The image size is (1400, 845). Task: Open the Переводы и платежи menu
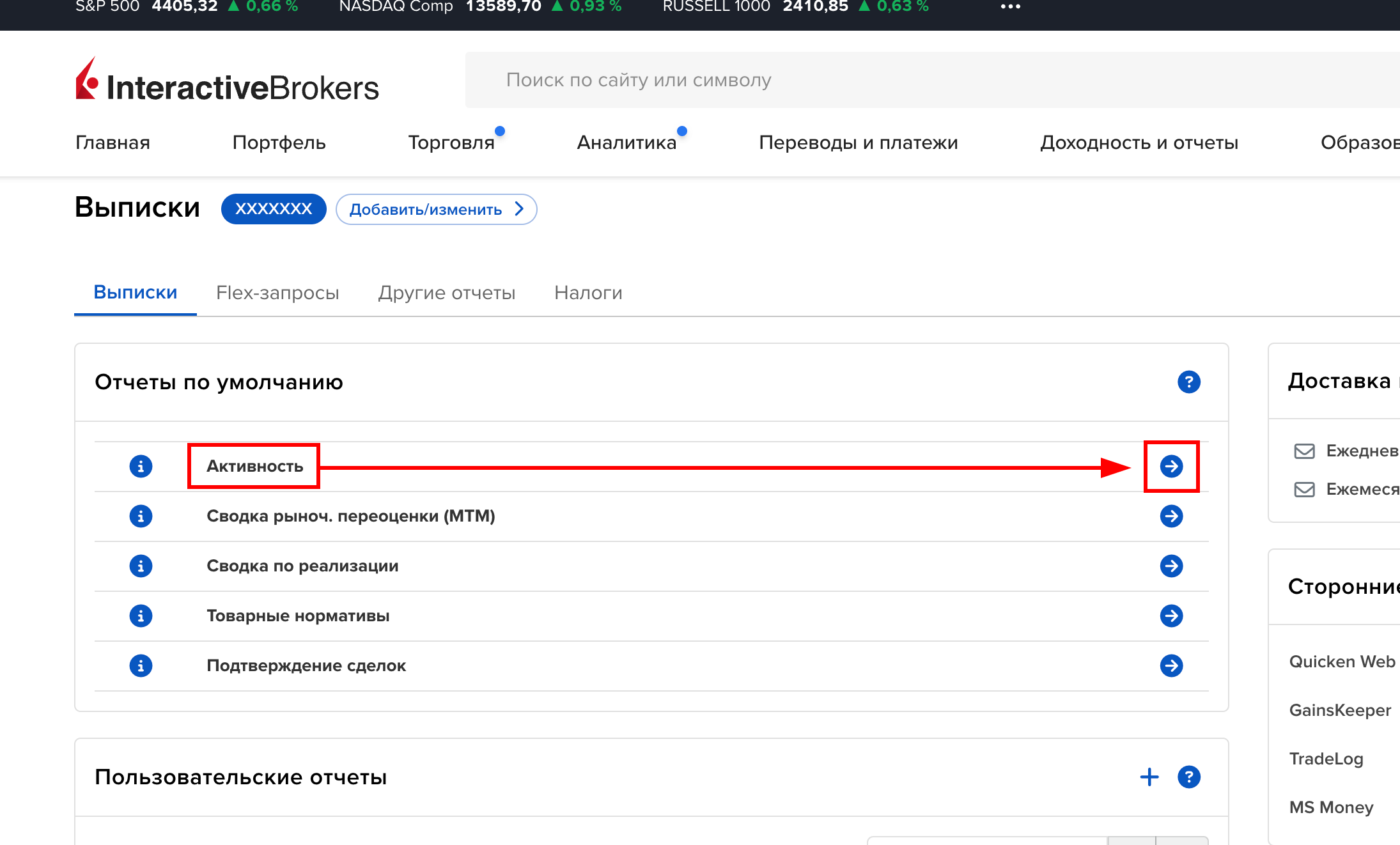pyautogui.click(x=859, y=142)
